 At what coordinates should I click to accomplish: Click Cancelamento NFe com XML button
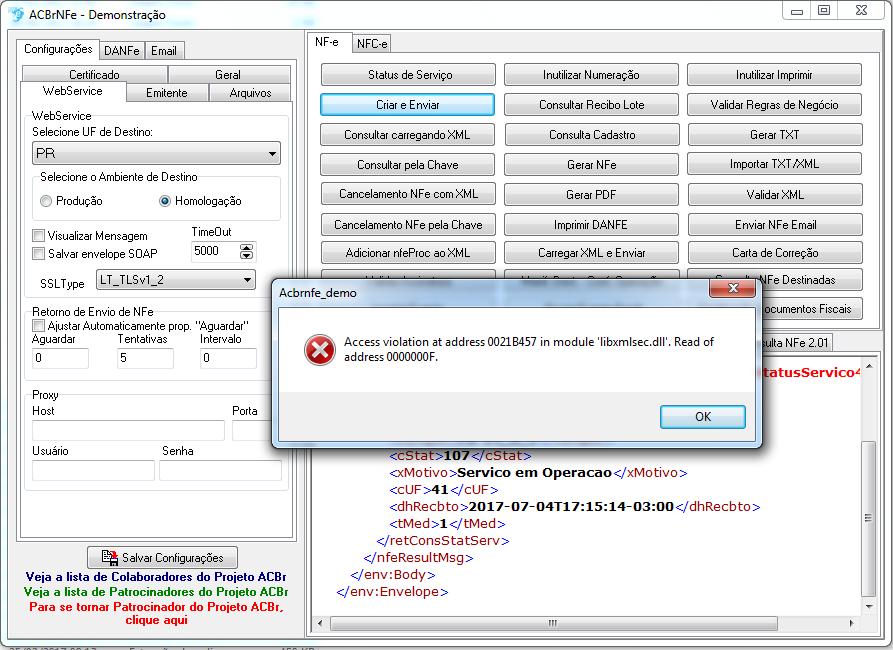pos(408,194)
